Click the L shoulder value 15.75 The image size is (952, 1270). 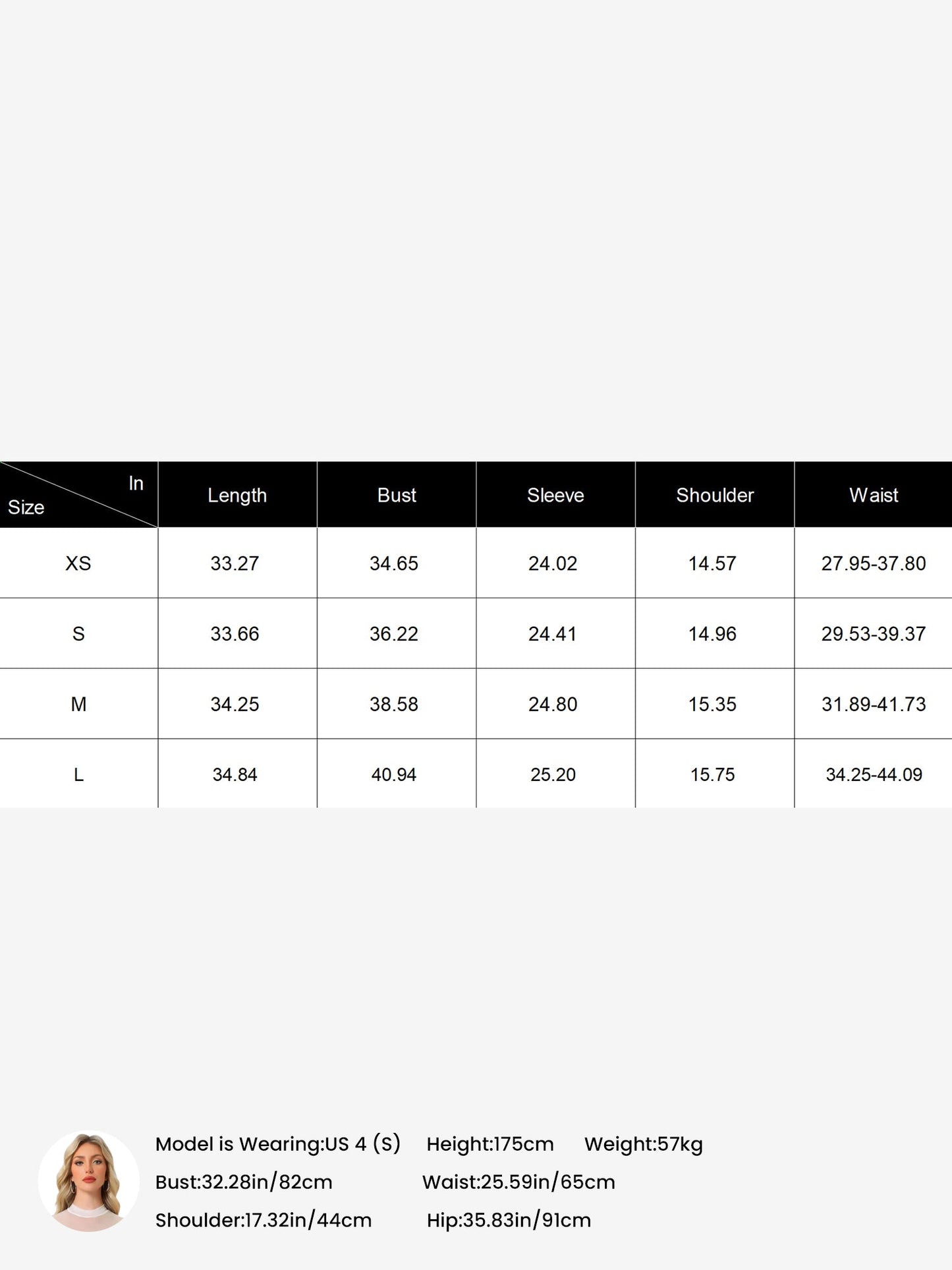[x=712, y=775]
